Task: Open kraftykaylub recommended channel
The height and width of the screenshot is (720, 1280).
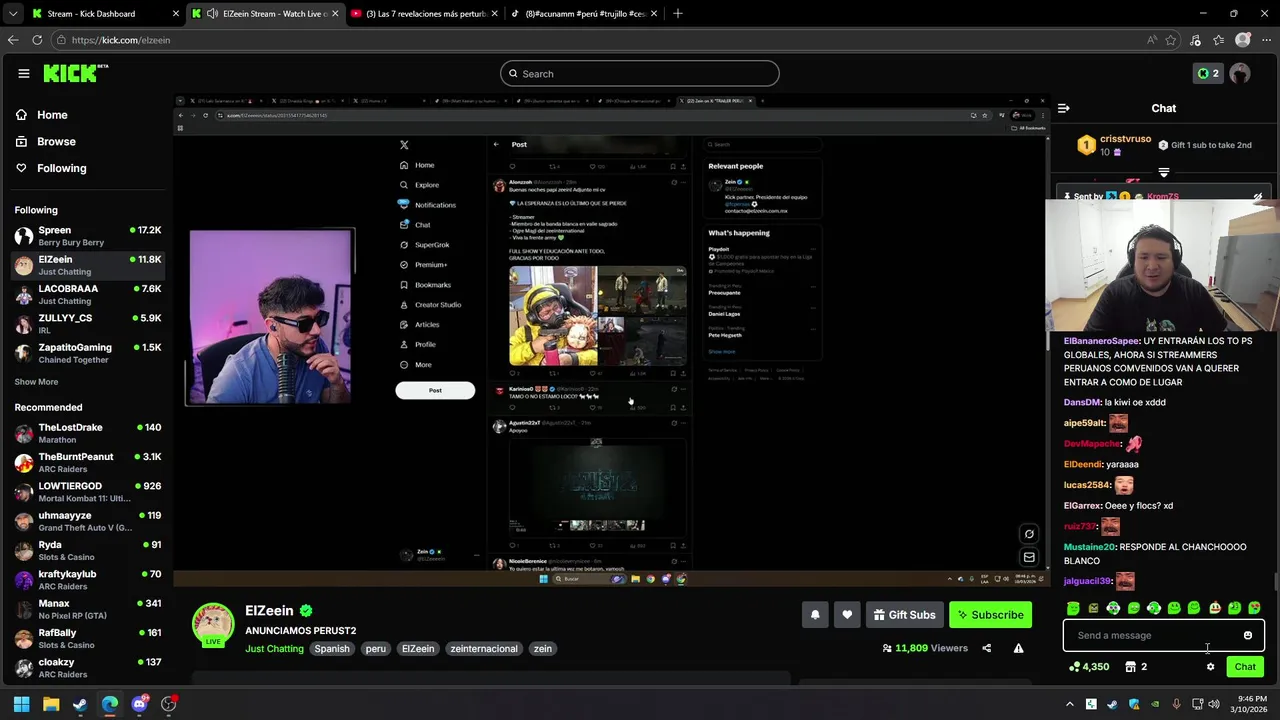Action: coord(88,580)
